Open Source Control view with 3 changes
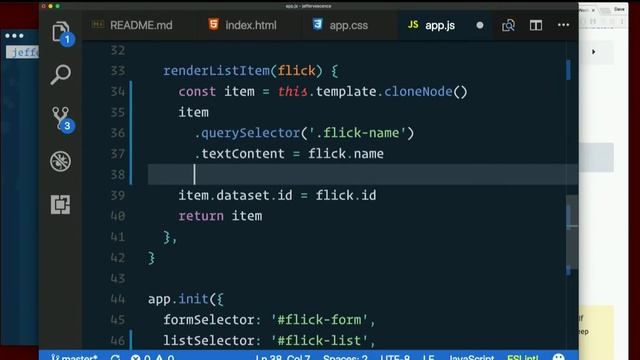Image resolution: width=640 pixels, height=360 pixels. (61, 118)
